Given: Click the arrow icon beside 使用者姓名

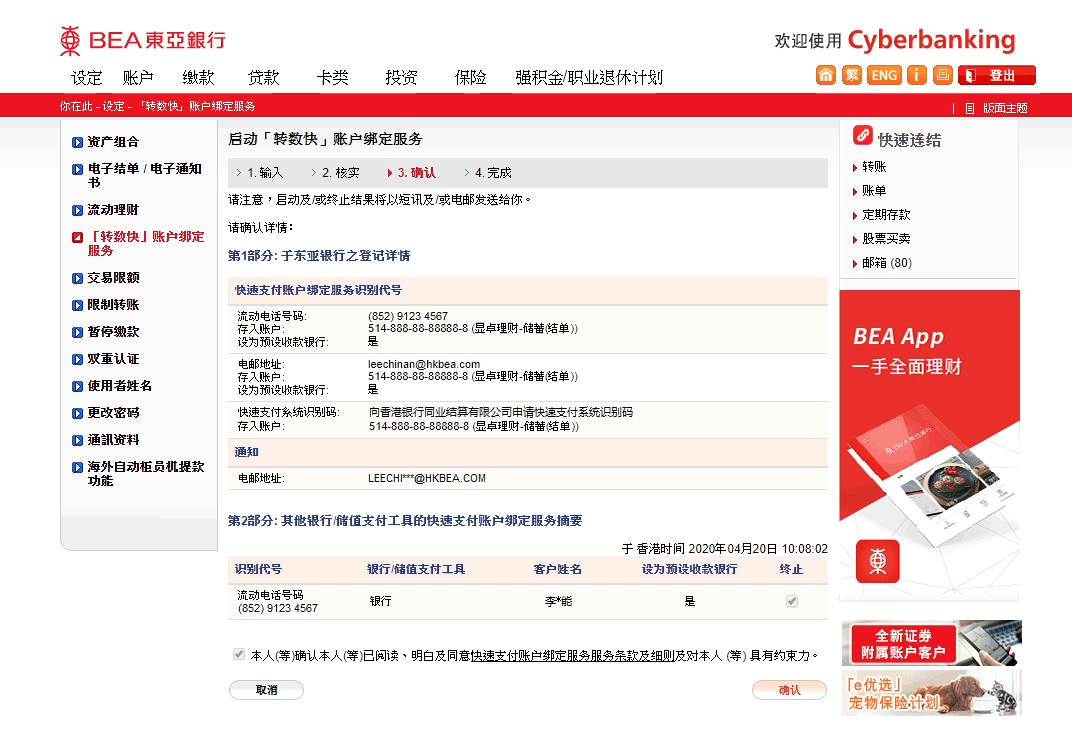Looking at the screenshot, I should coord(77,386).
